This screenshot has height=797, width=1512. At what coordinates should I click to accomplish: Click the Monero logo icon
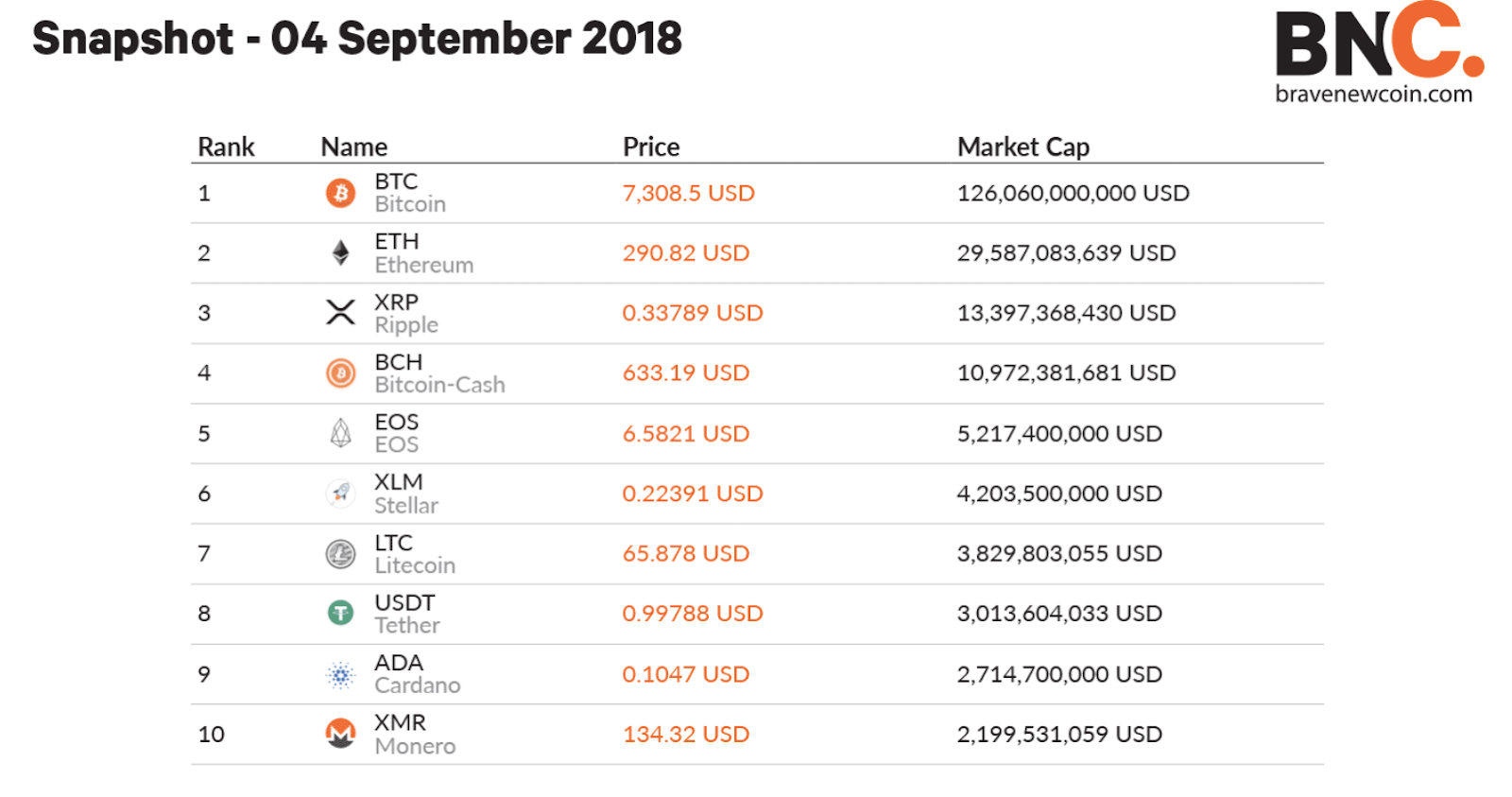pos(340,734)
